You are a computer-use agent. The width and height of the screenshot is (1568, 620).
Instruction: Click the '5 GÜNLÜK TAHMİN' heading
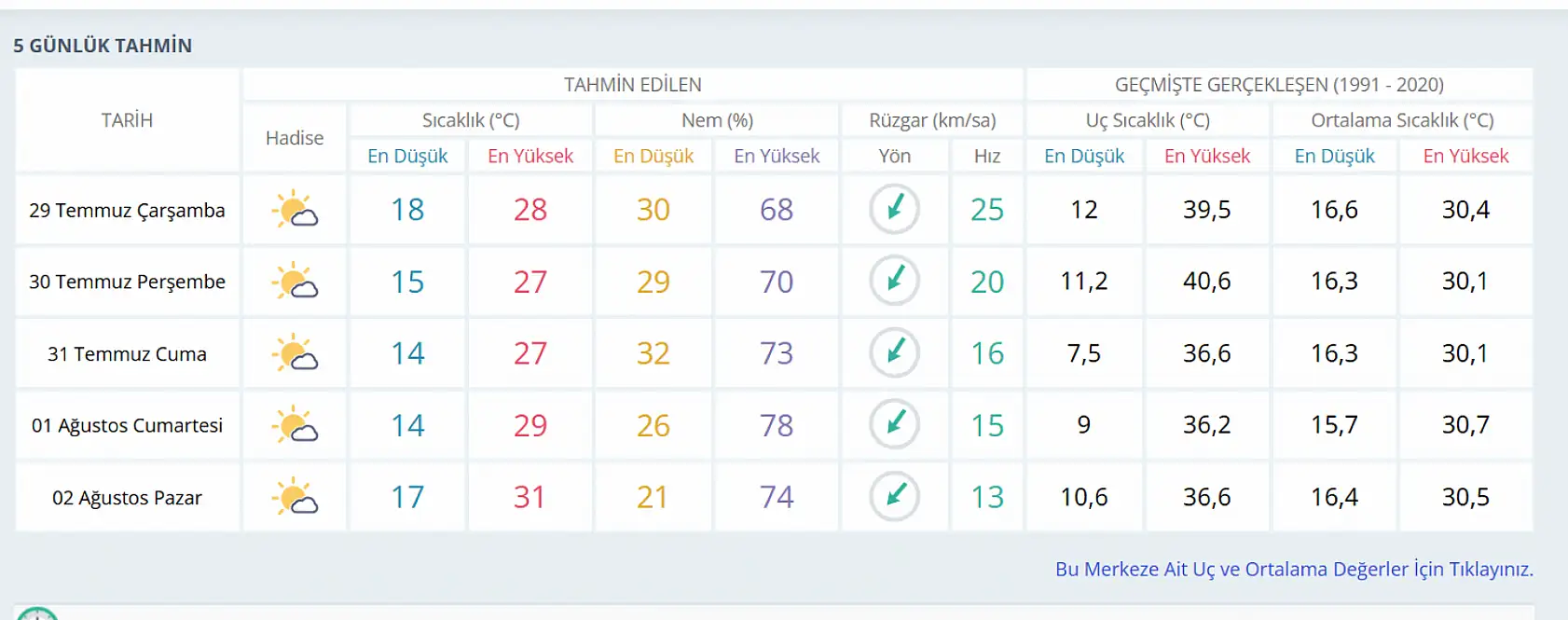tap(103, 46)
